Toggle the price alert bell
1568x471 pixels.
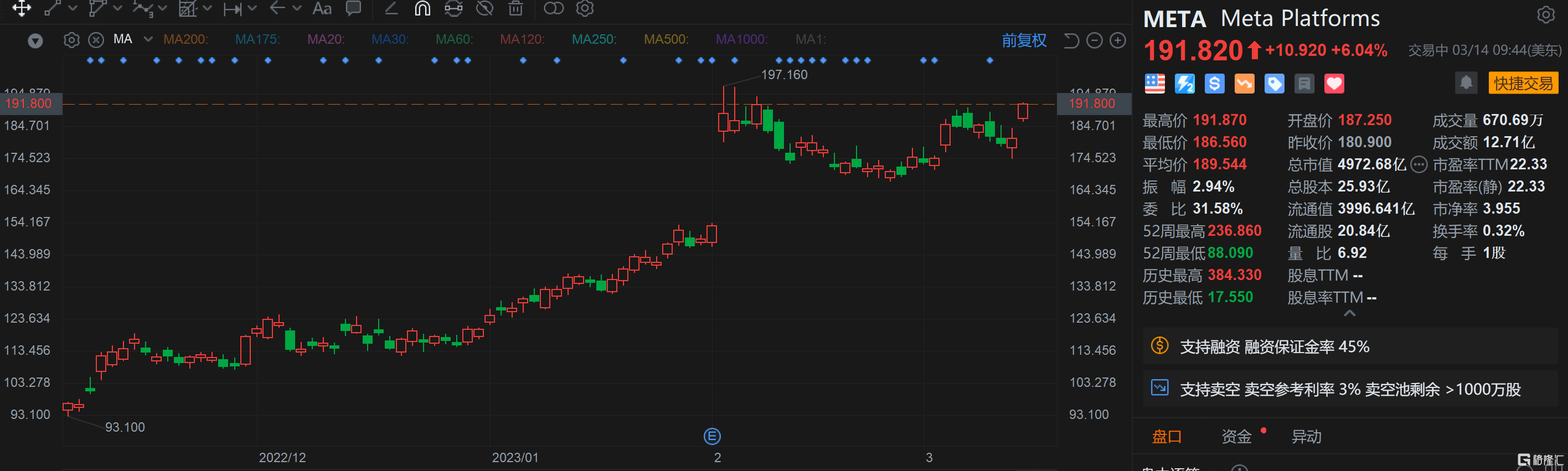coord(1466,83)
